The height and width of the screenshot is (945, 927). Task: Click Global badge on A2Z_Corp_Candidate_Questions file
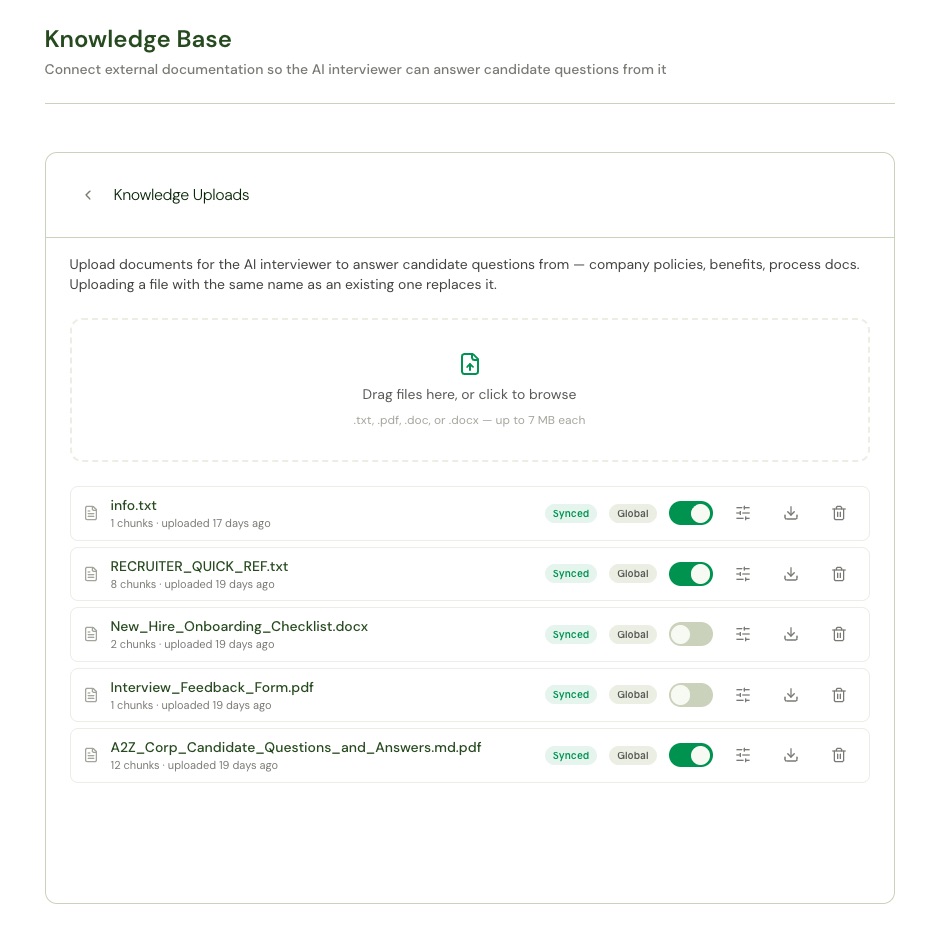(633, 756)
